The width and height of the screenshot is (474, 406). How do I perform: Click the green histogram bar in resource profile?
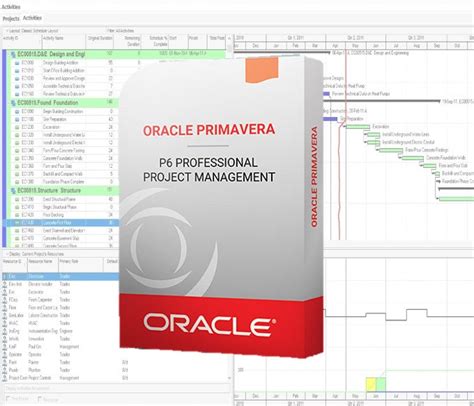click(381, 384)
